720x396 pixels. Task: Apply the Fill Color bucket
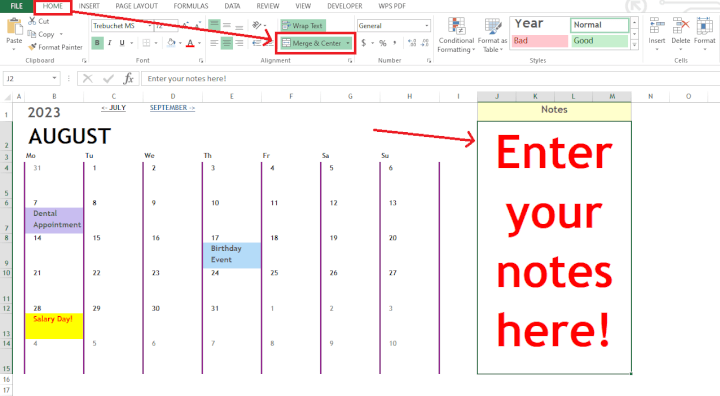[171, 43]
